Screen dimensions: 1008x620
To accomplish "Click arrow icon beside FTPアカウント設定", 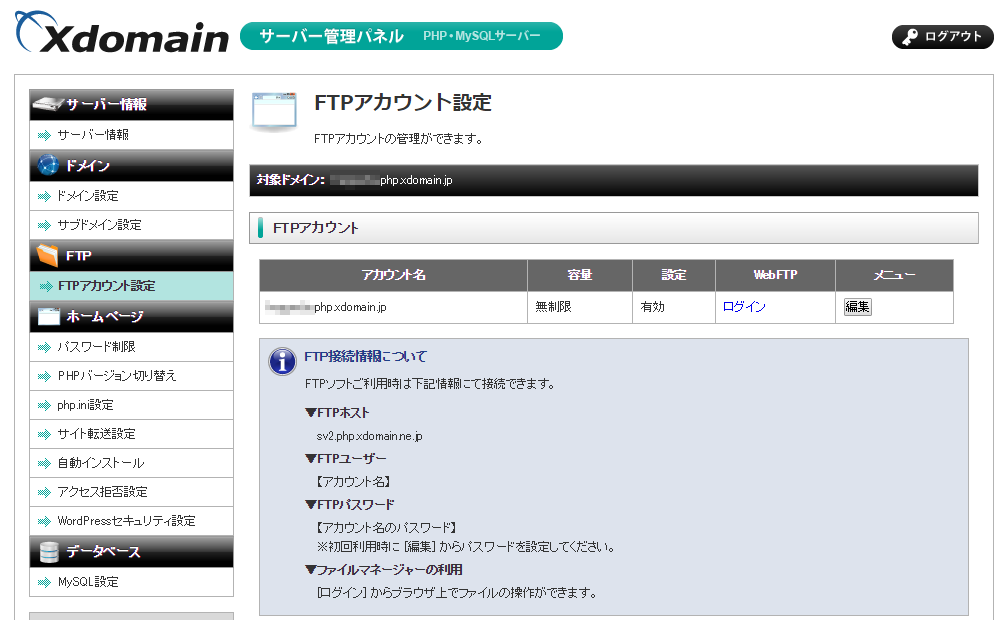I will pos(46,286).
